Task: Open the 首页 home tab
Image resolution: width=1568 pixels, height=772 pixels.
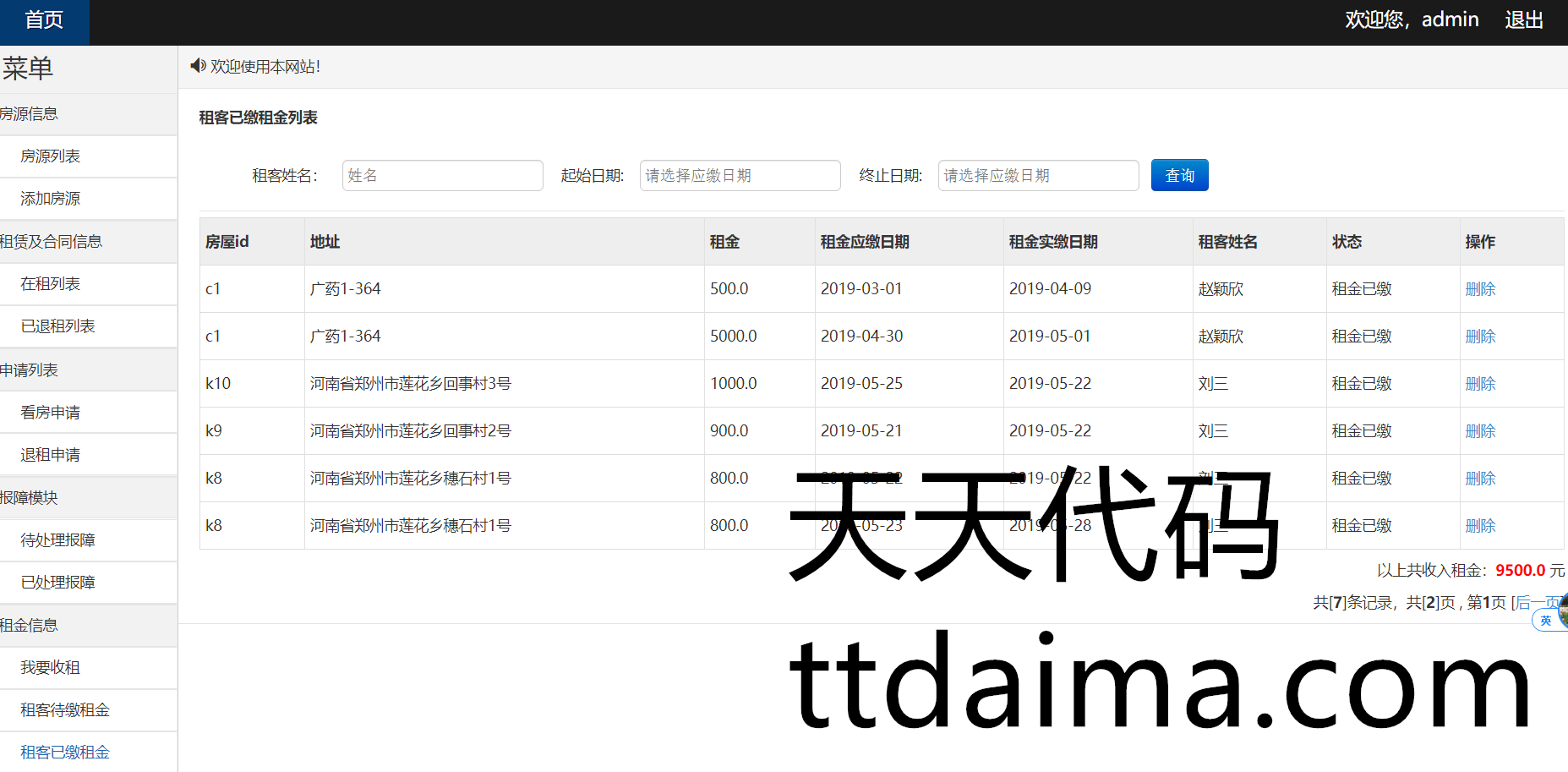Action: click(x=44, y=21)
